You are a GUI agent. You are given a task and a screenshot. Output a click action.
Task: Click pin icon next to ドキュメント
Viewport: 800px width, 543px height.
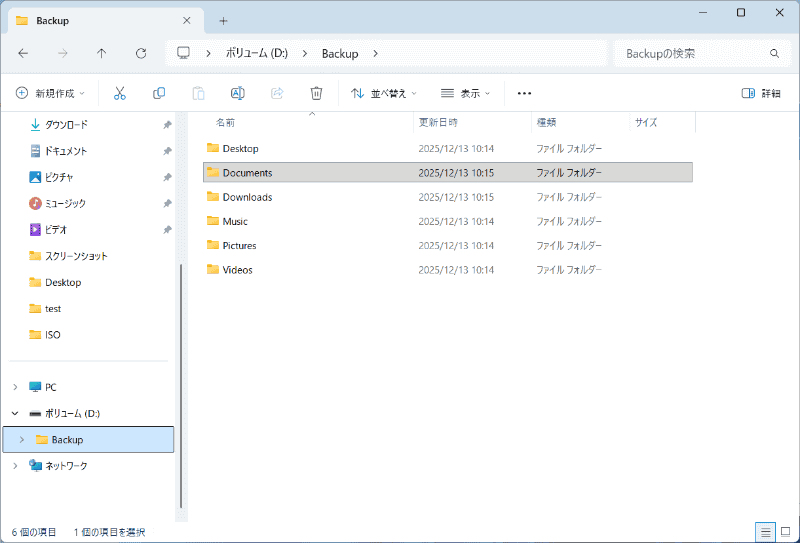pyautogui.click(x=167, y=151)
